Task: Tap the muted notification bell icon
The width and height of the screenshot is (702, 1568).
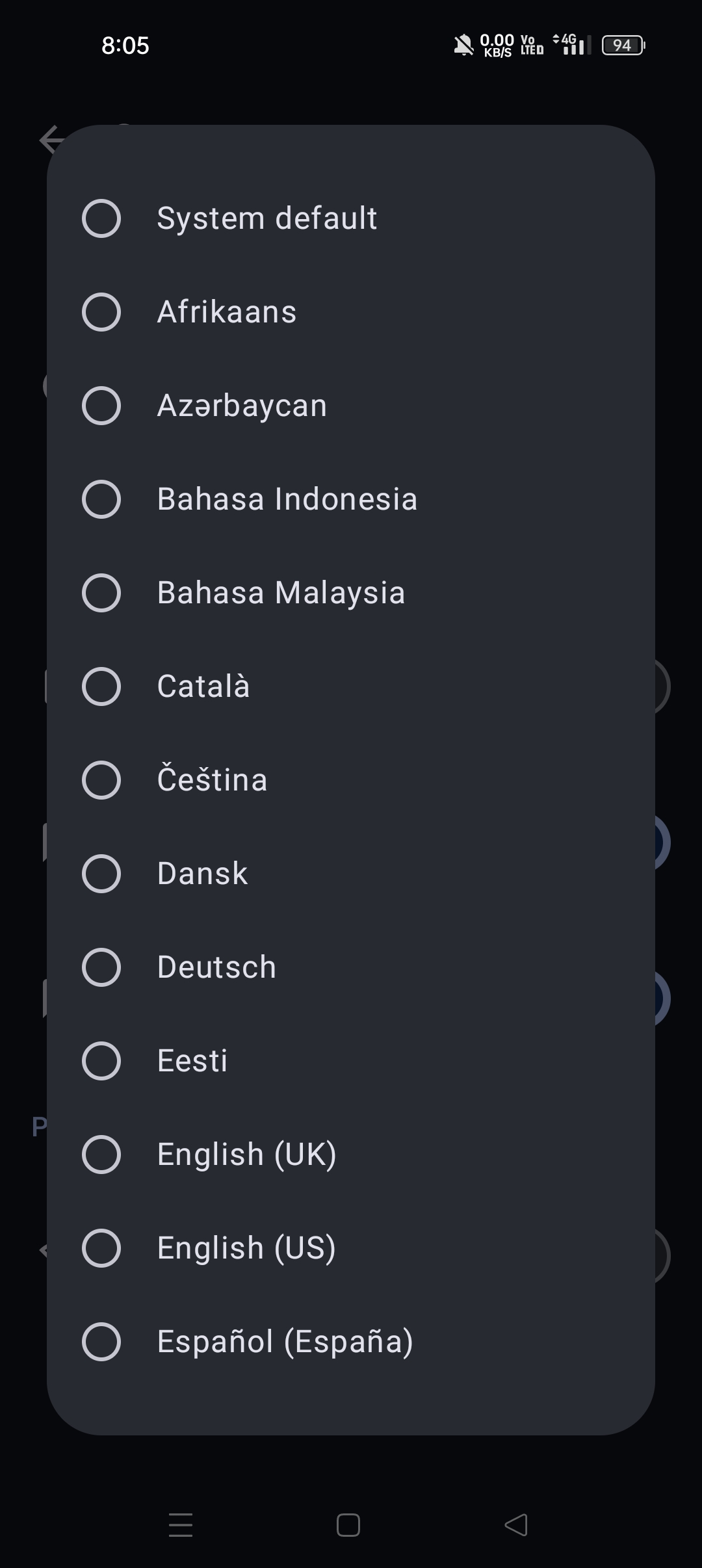Action: [x=463, y=46]
